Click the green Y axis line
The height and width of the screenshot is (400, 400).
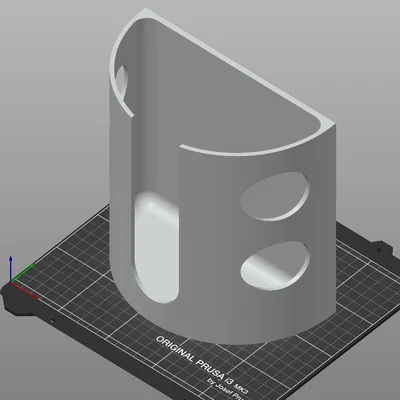pos(23,273)
